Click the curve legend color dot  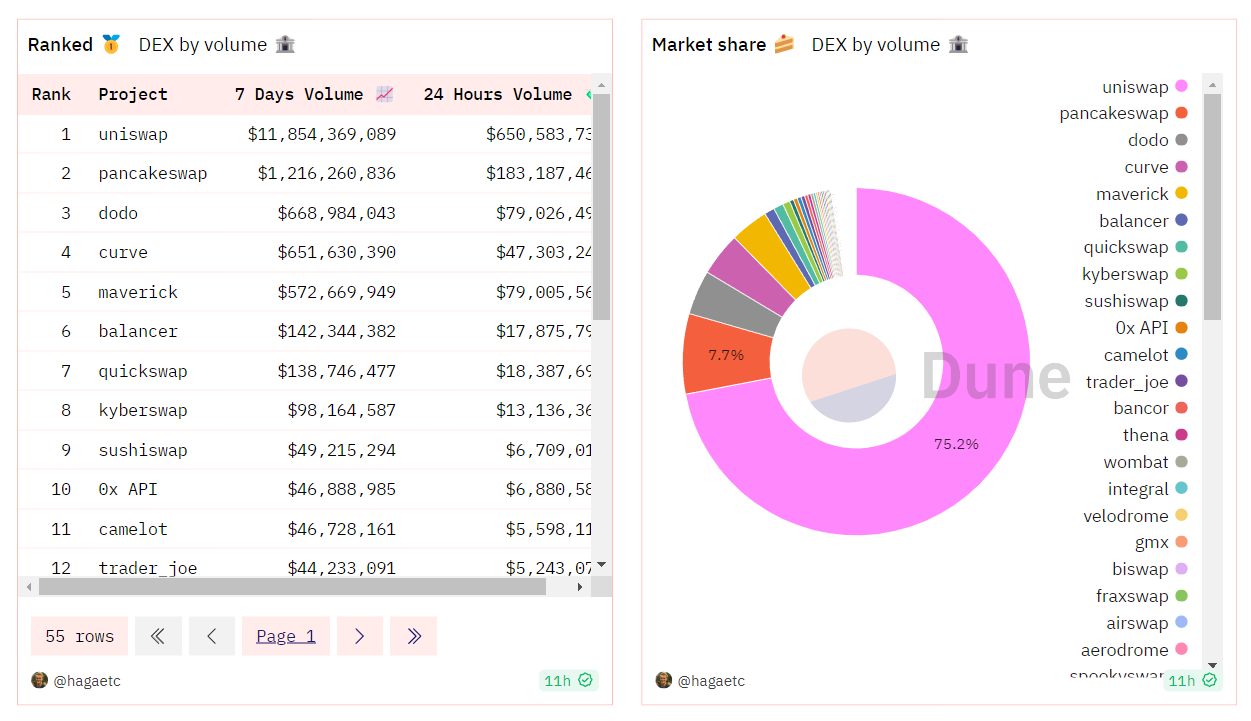(x=1181, y=167)
